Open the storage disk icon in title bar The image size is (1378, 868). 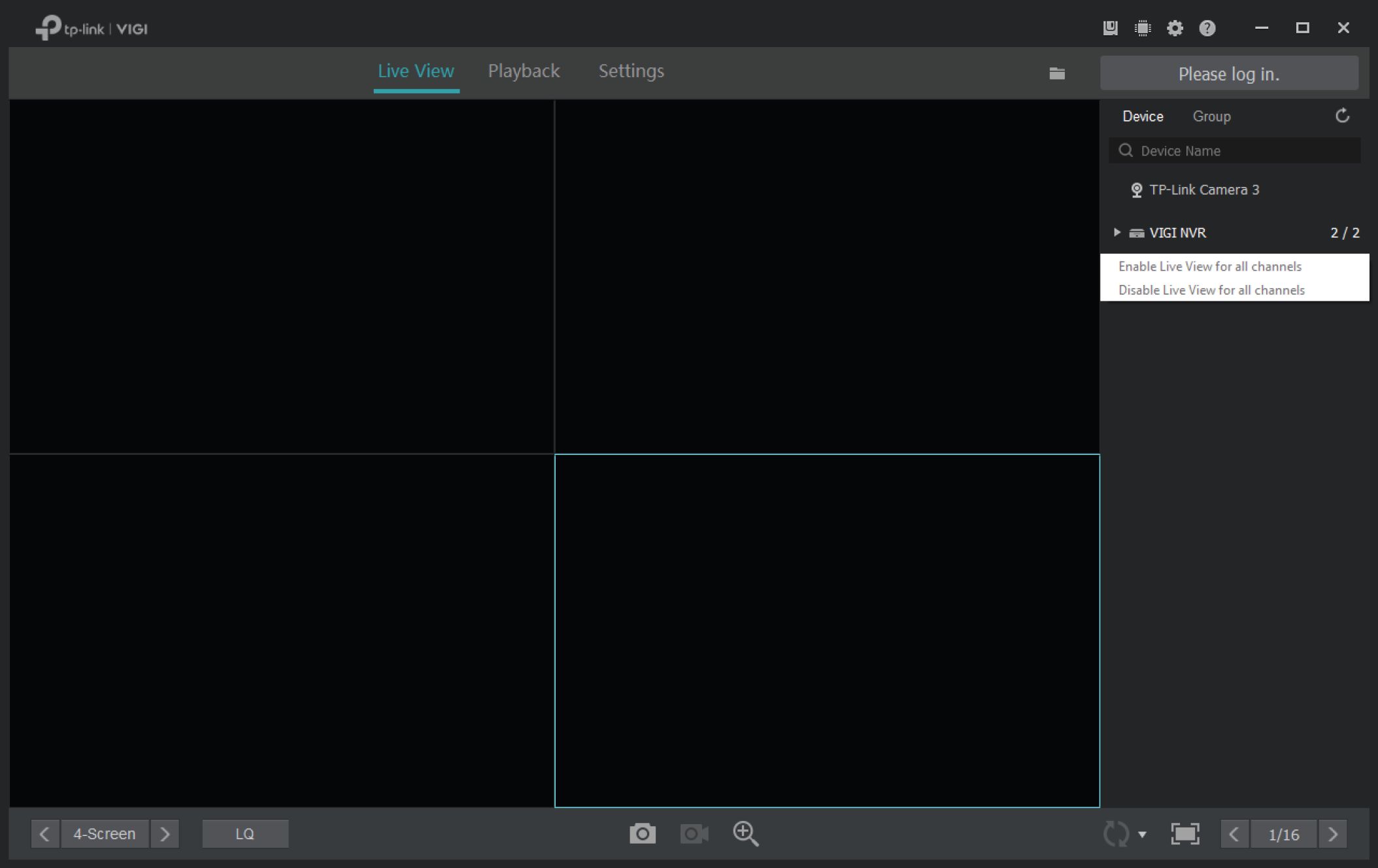(1110, 28)
